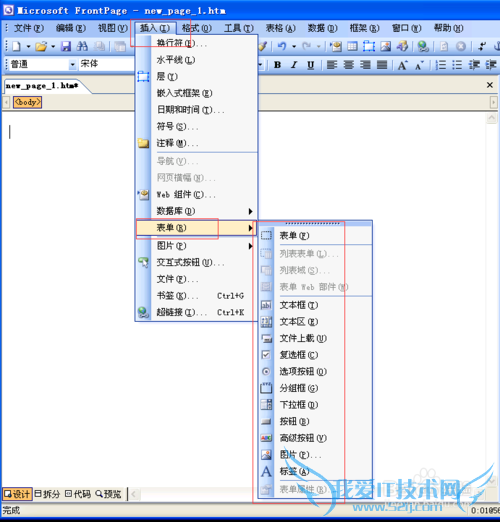The image size is (500, 522).
Task: Center align text
Action: point(348,65)
